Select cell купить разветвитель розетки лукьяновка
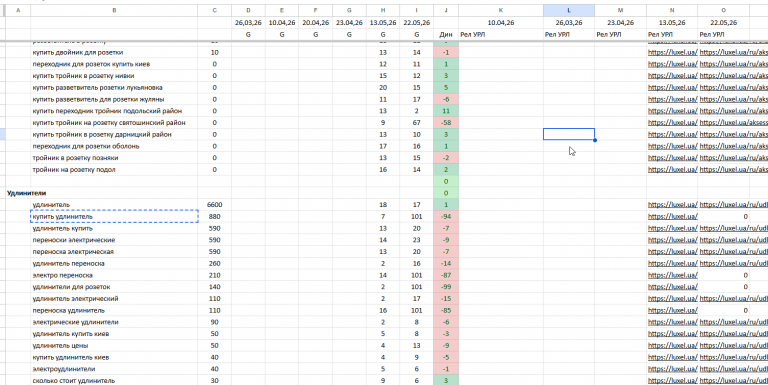The image size is (768, 385). coord(114,88)
